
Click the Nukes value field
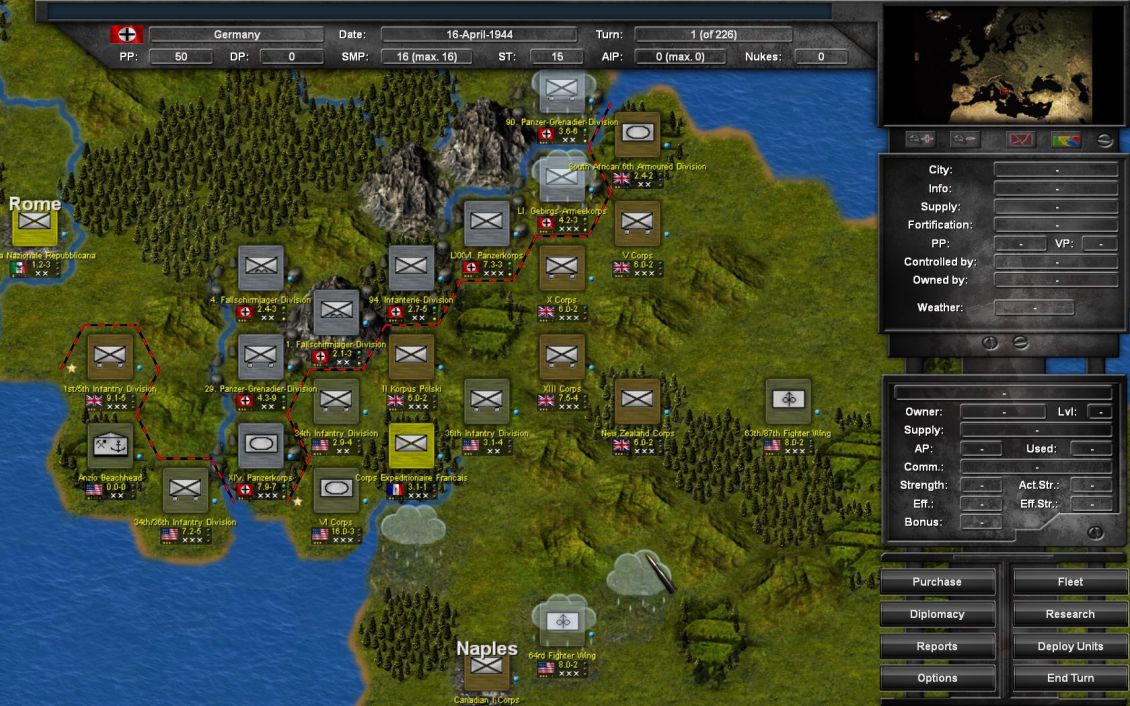coord(821,56)
